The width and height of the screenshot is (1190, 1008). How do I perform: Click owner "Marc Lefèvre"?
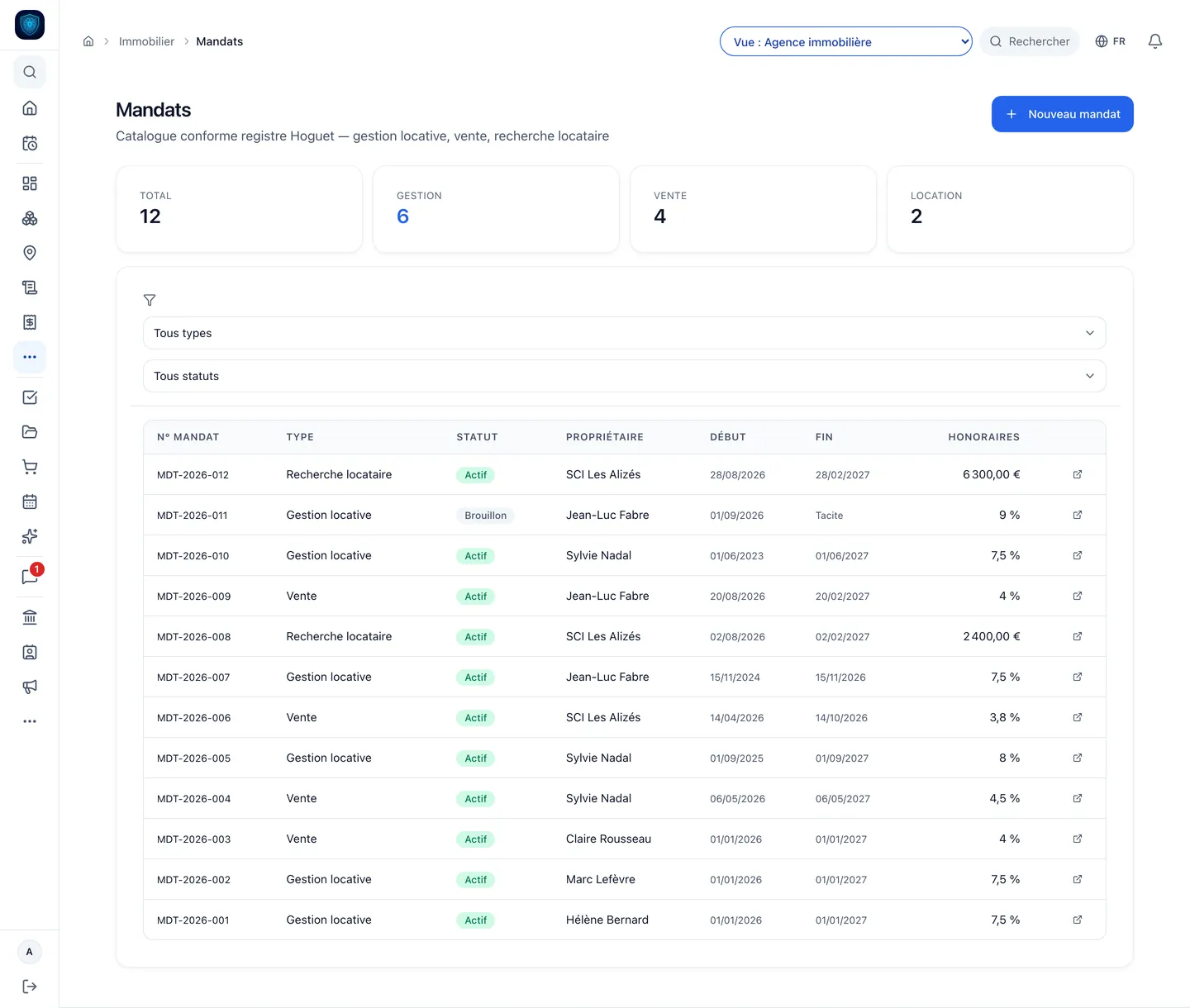coord(601,879)
